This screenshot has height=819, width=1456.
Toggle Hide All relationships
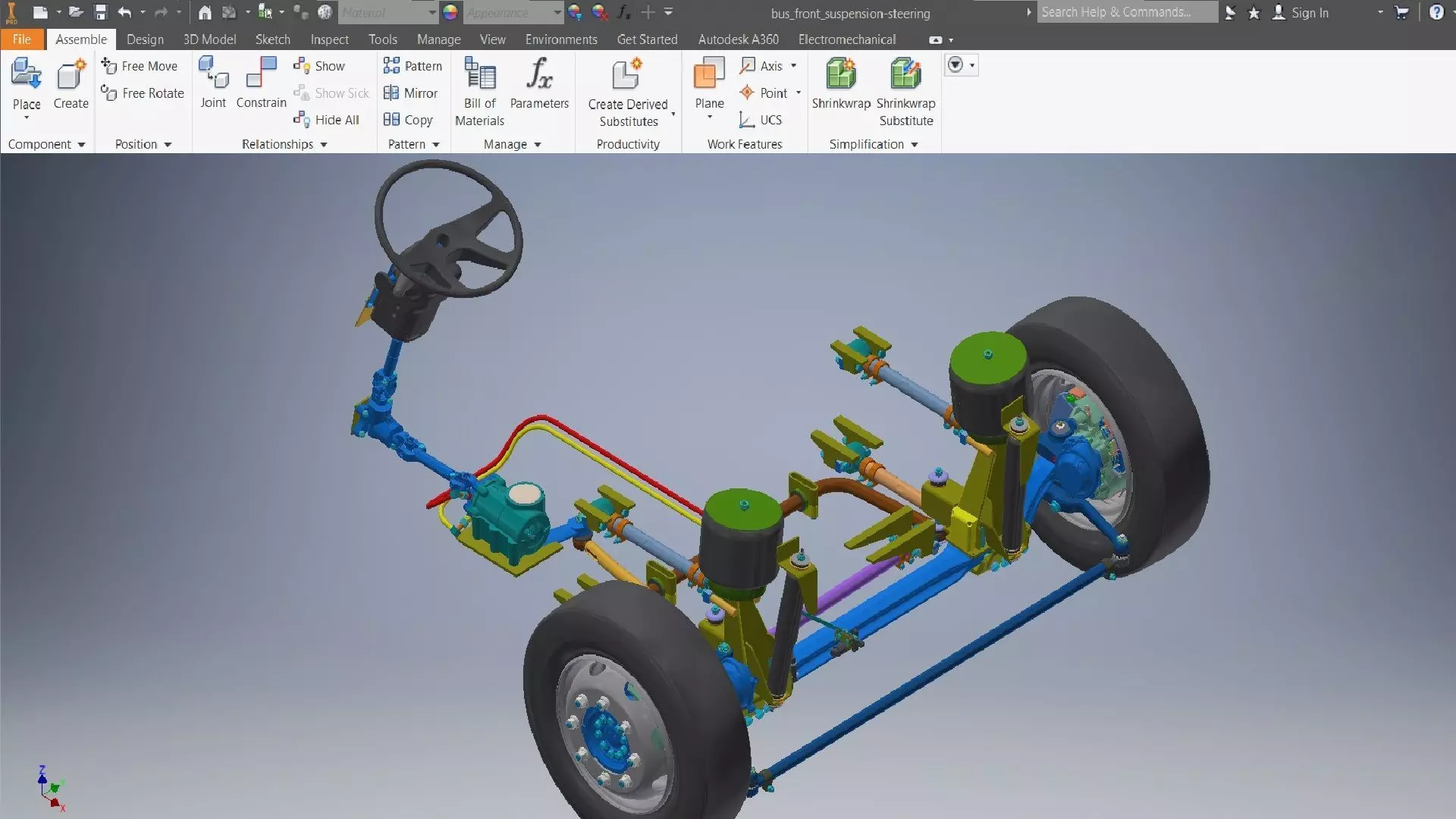click(x=327, y=120)
